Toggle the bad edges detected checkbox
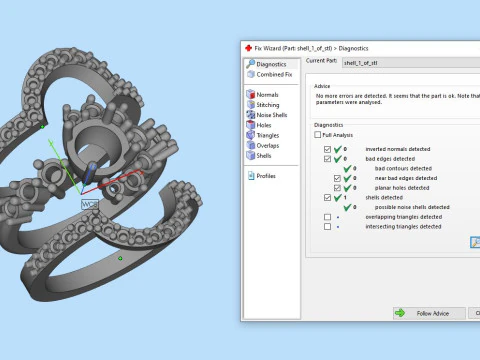Image resolution: width=480 pixels, height=360 pixels. pos(327,159)
